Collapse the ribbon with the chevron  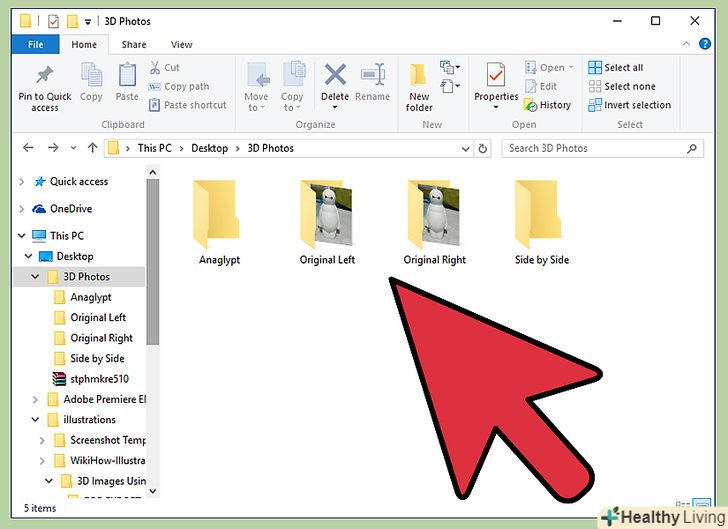click(x=686, y=44)
